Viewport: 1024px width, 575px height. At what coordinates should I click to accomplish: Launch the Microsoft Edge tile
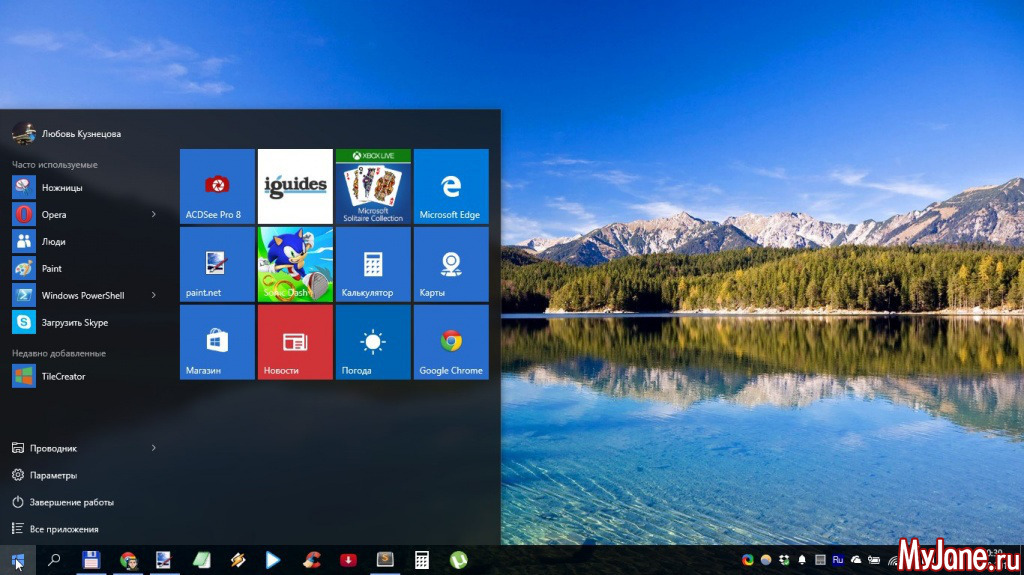point(450,186)
